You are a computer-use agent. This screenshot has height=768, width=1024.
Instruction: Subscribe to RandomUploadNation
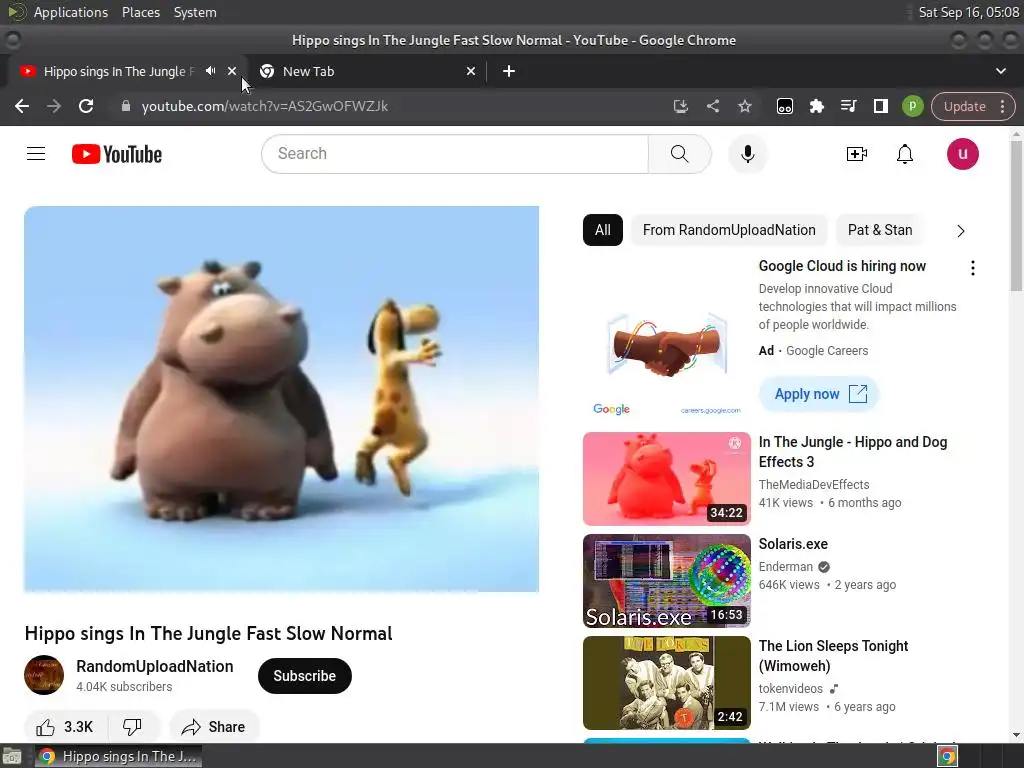click(x=304, y=676)
